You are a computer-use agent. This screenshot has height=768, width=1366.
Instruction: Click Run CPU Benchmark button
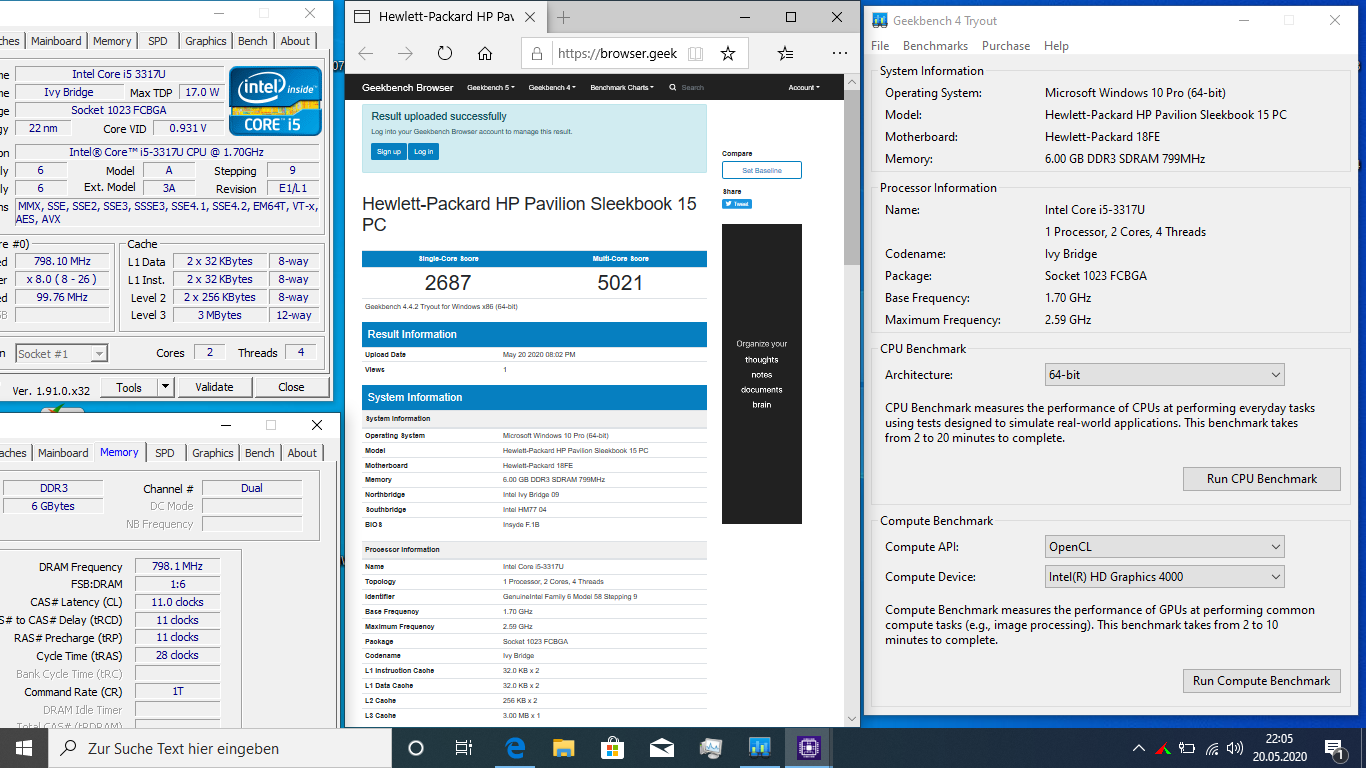(1262, 479)
